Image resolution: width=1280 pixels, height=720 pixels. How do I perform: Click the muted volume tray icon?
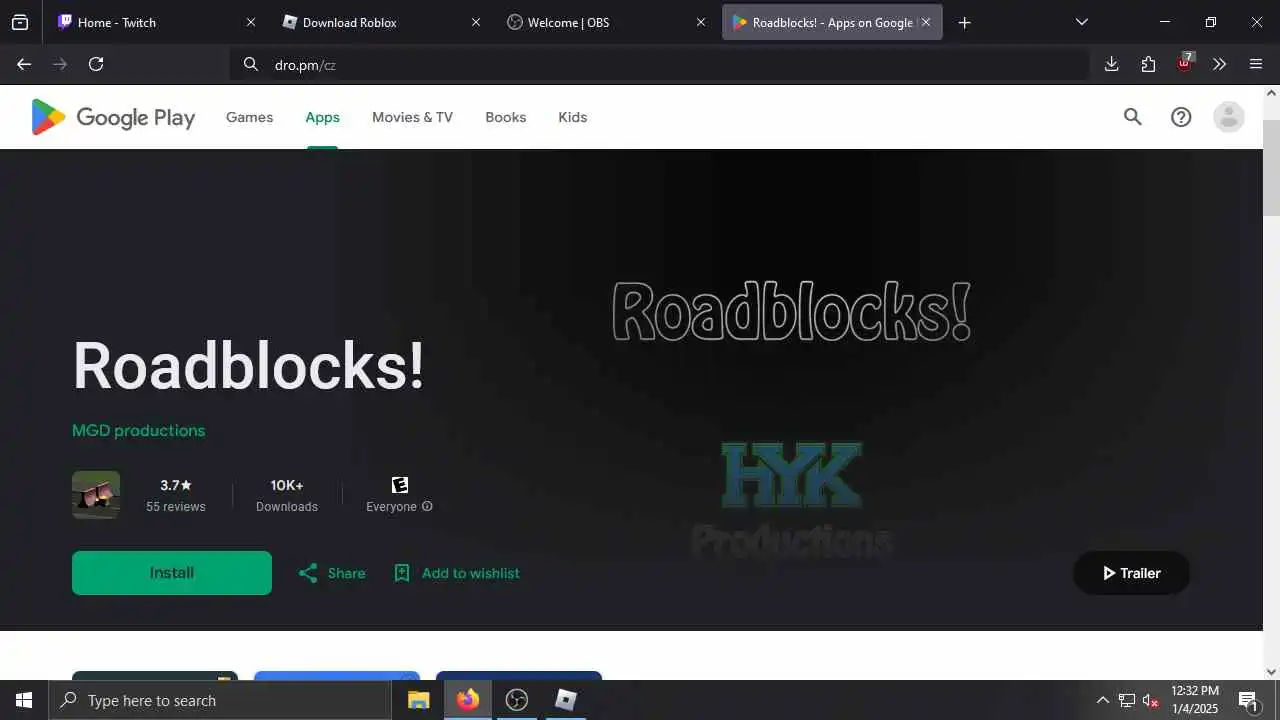(1151, 700)
